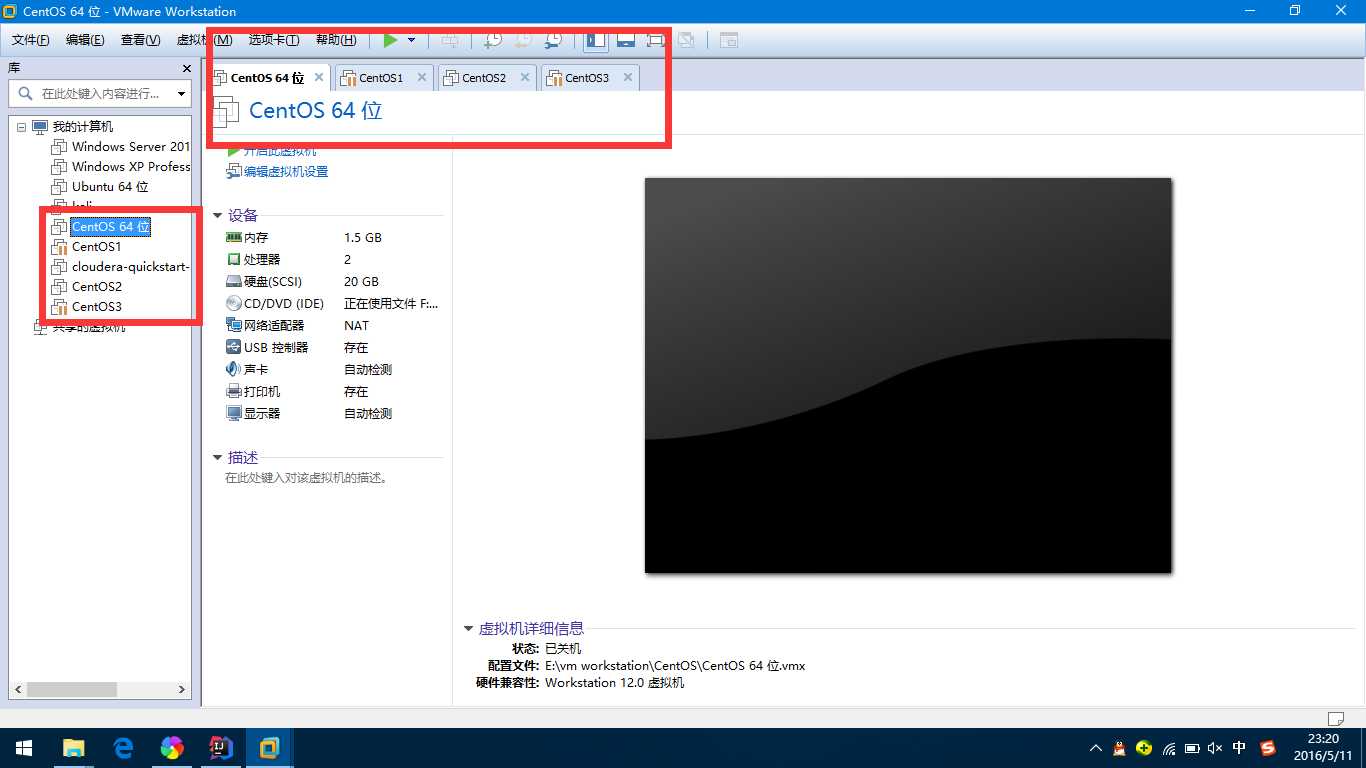Click the library horizontal scrollbar thumb

tap(72, 690)
